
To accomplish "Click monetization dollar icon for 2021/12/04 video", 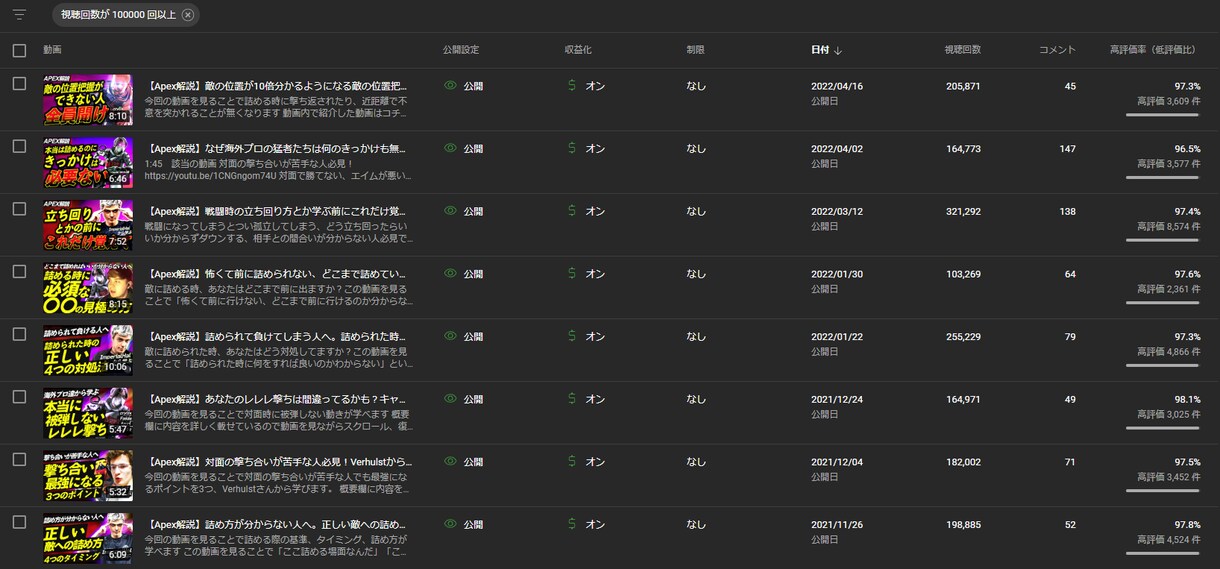I will (571, 461).
